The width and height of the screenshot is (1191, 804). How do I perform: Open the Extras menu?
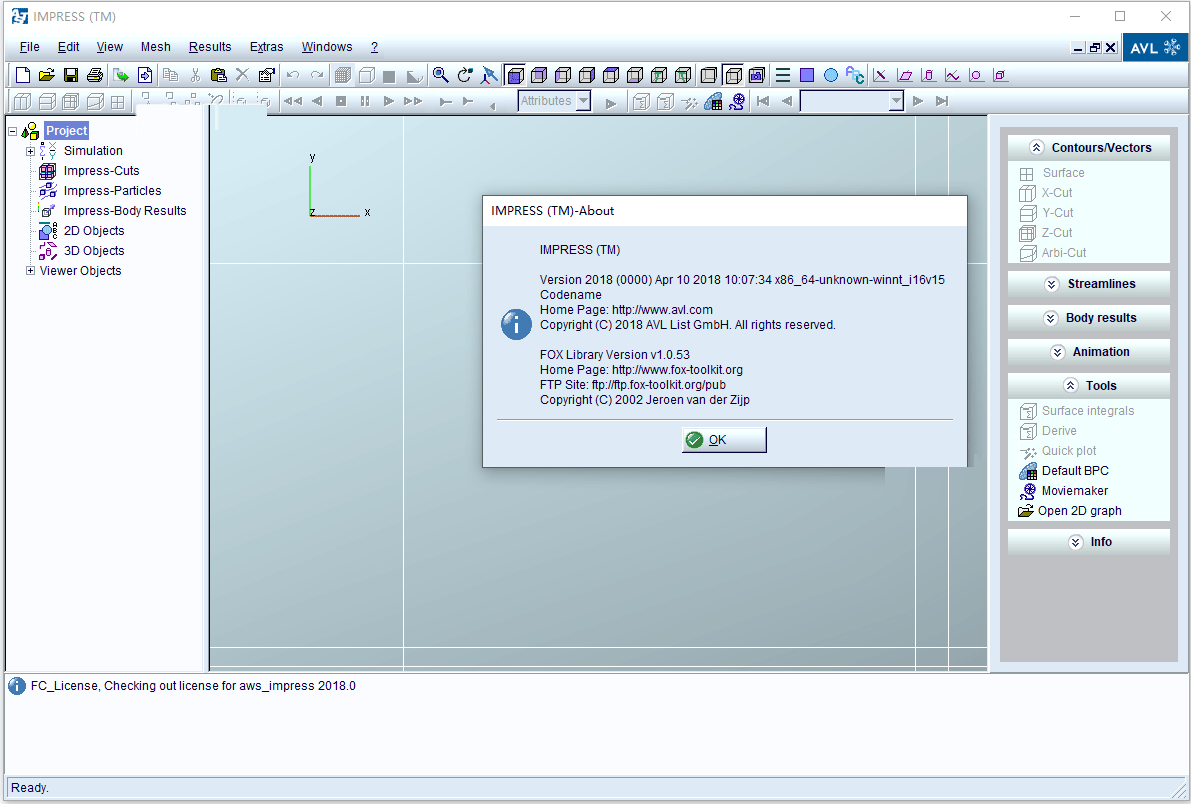[x=267, y=47]
